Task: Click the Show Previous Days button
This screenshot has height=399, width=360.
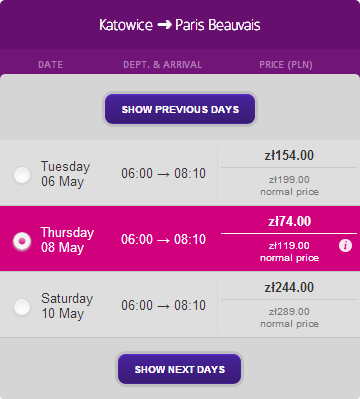Action: point(180,109)
